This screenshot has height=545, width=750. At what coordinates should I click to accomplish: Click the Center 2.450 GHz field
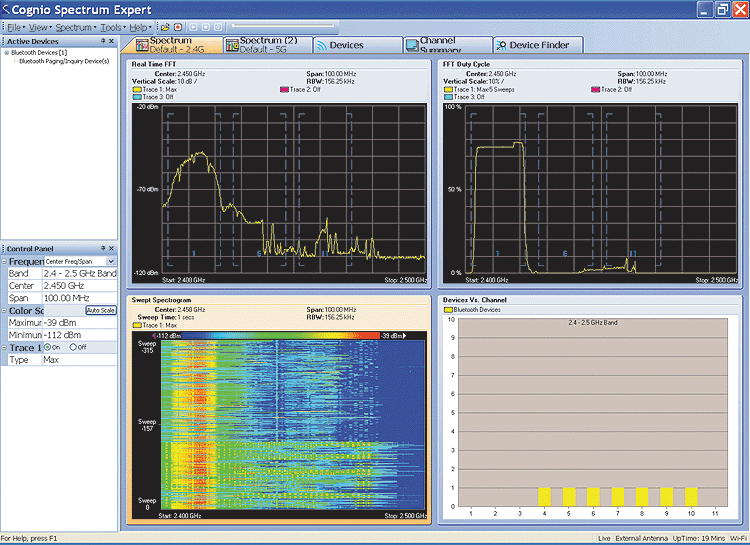tap(79, 286)
